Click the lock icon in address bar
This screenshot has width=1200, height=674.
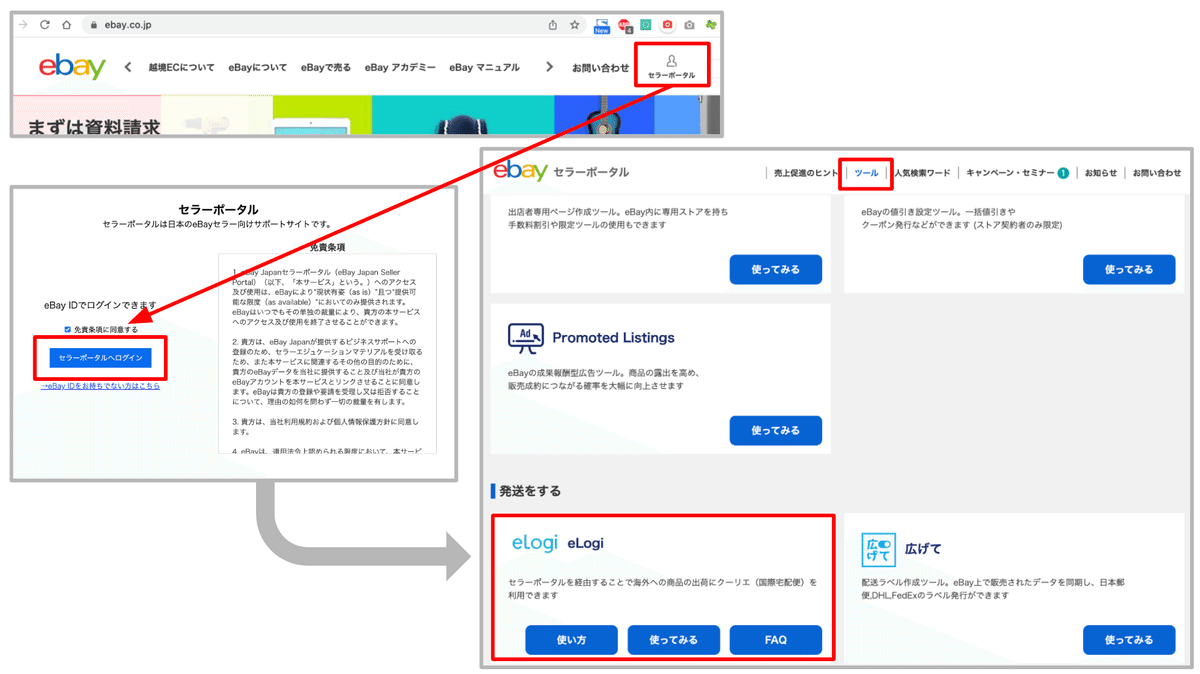(x=93, y=25)
